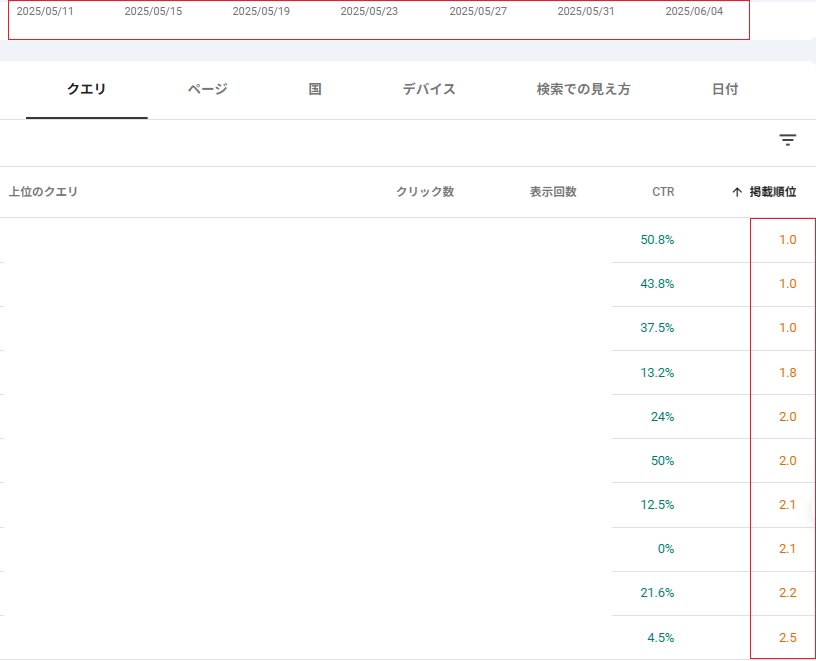Click the row with 0% CTR
Viewport: 816px width, 661px height.
tap(408, 549)
